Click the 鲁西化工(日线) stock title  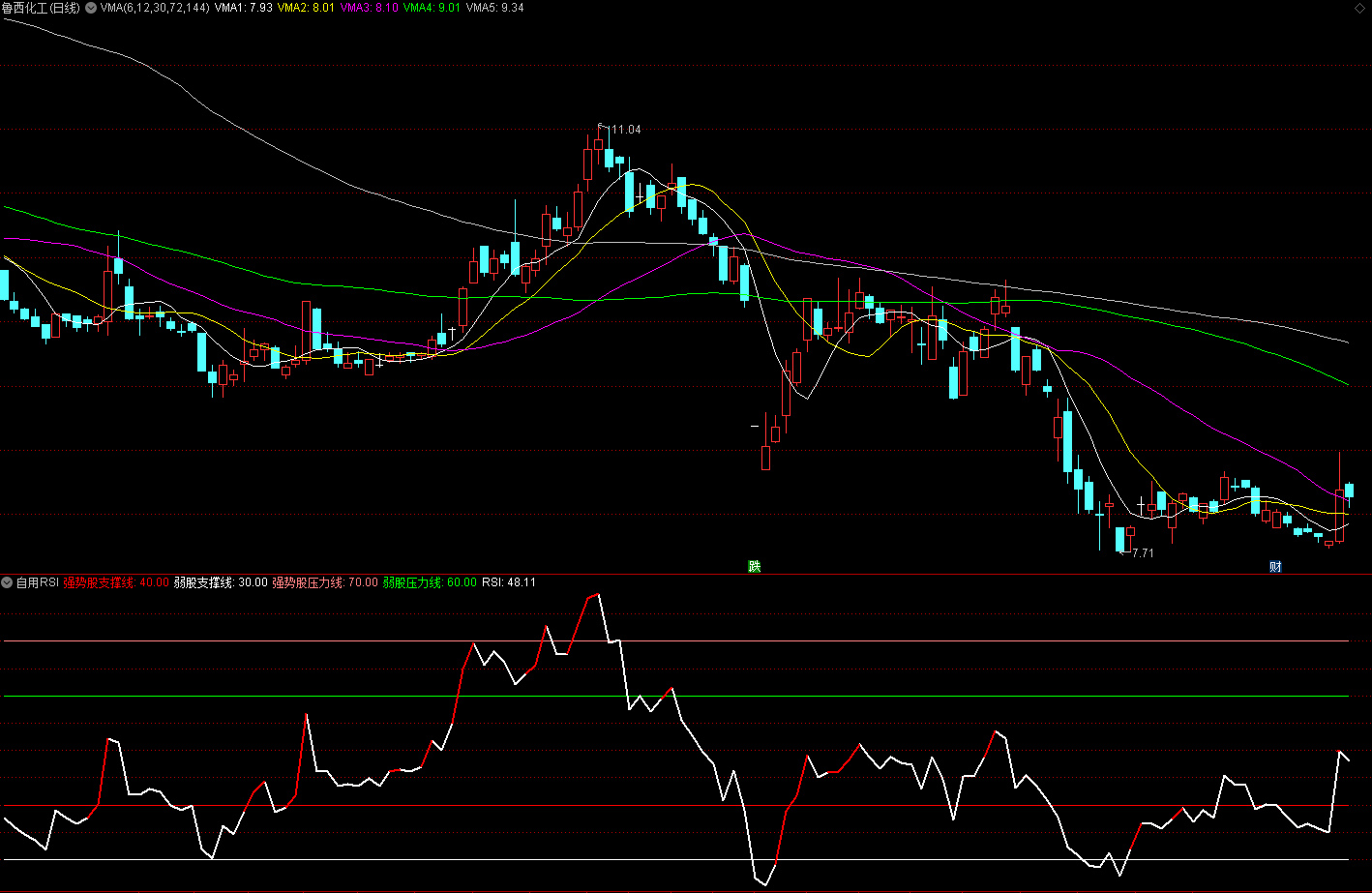(41, 8)
